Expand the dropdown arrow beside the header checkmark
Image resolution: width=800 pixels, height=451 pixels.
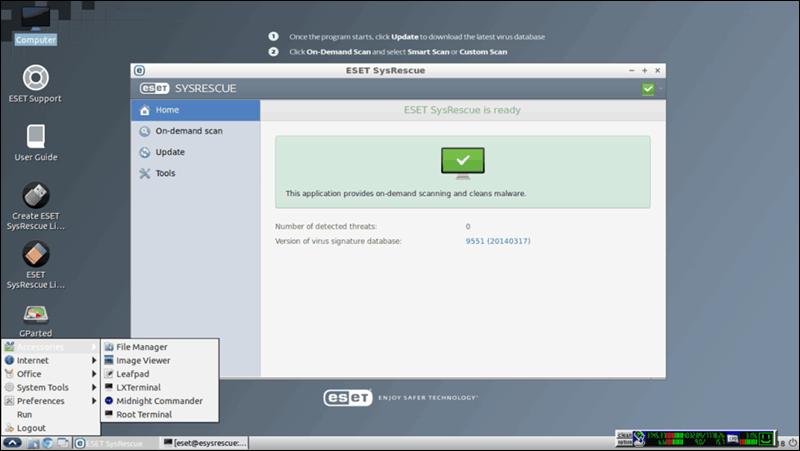(661, 89)
